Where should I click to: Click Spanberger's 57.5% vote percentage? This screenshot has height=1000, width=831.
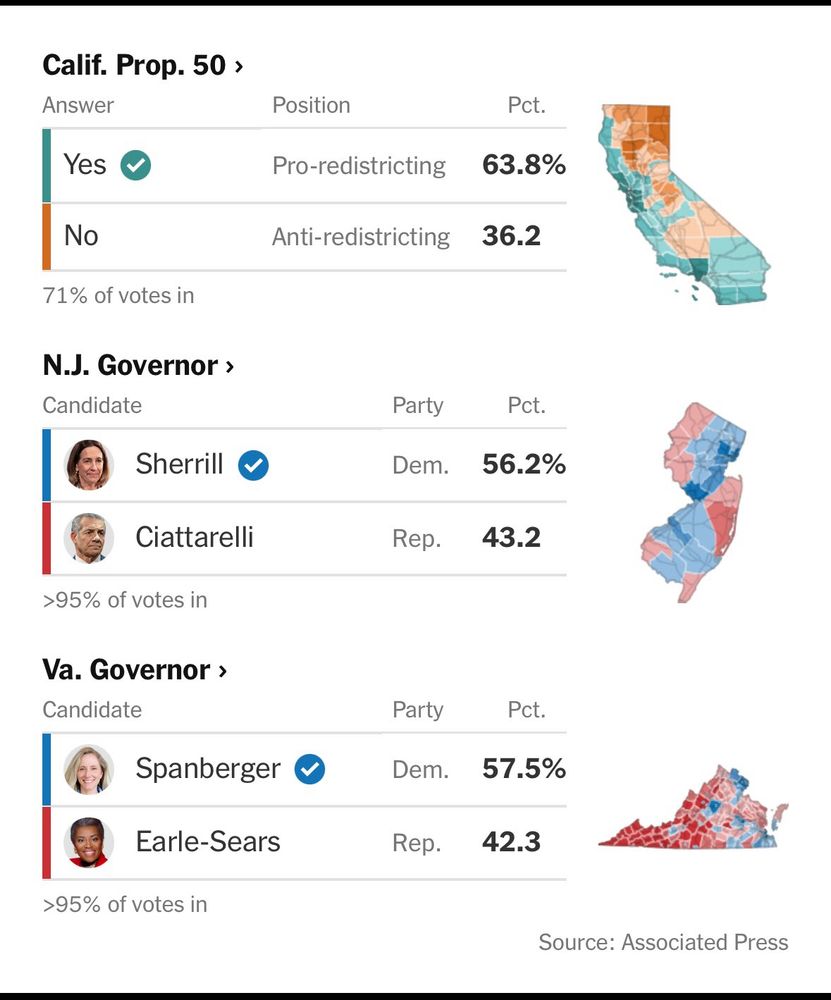(x=523, y=769)
